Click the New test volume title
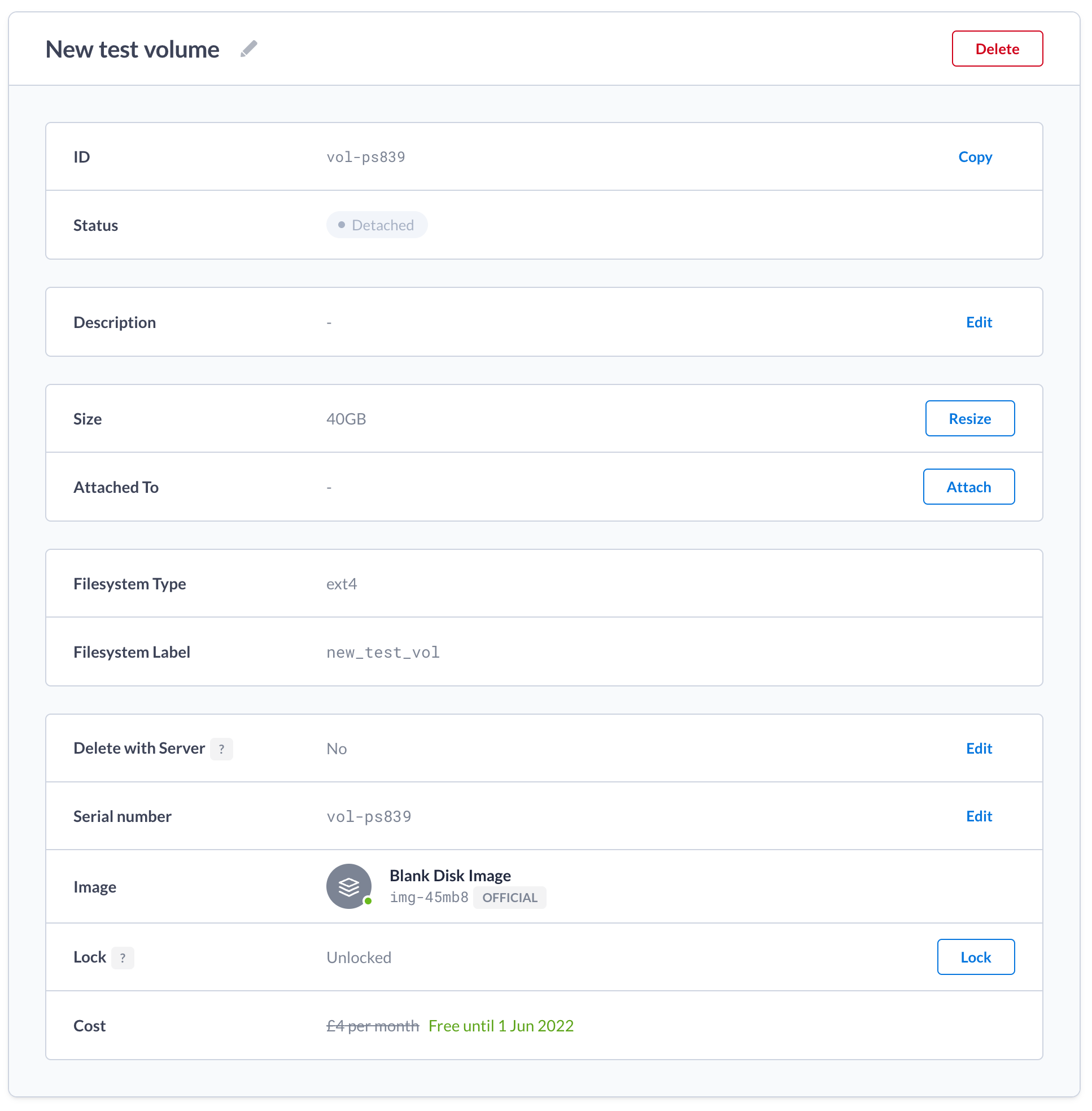 coord(133,49)
